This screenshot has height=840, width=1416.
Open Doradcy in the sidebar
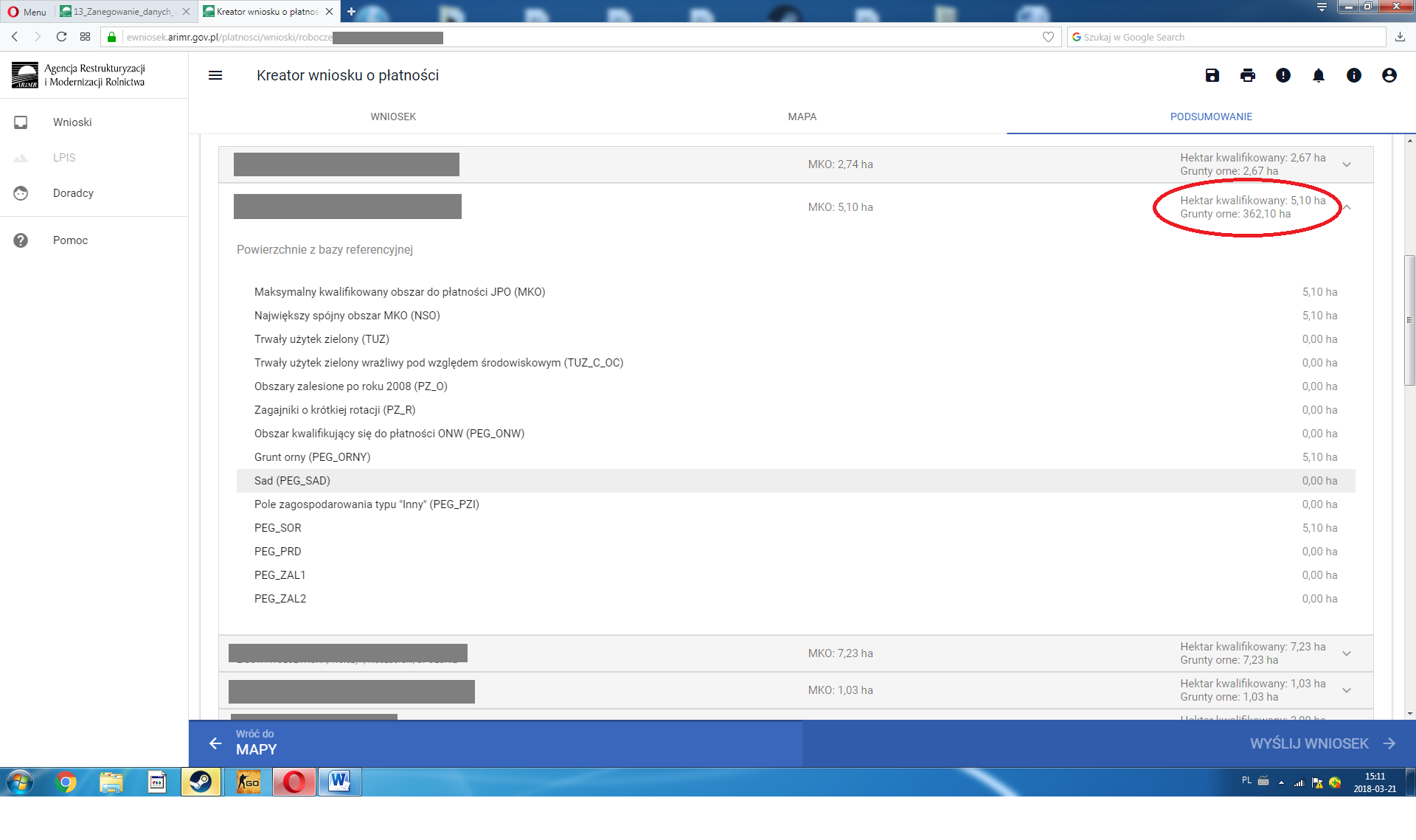pos(73,193)
